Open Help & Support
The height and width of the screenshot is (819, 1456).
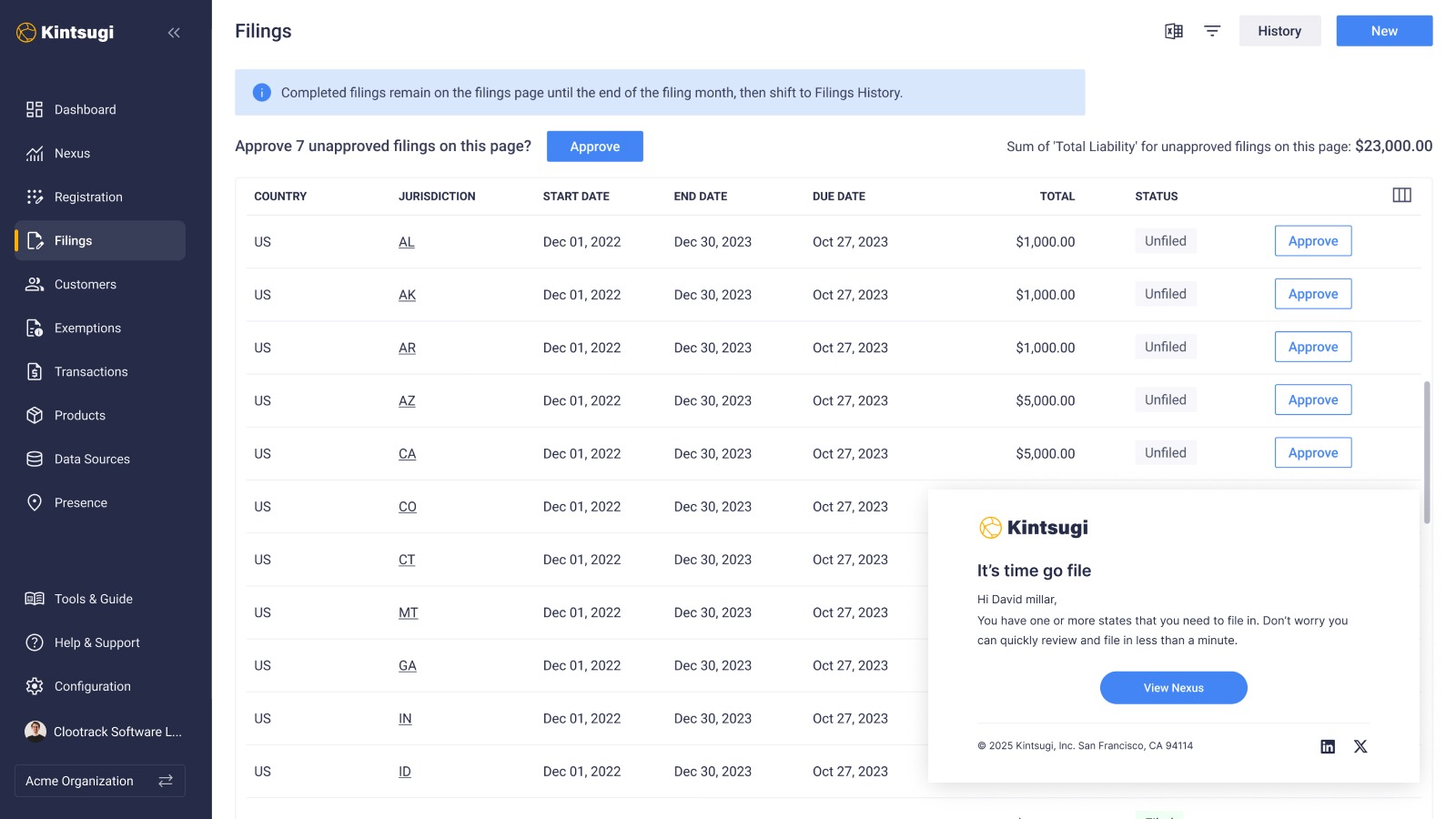[96, 642]
